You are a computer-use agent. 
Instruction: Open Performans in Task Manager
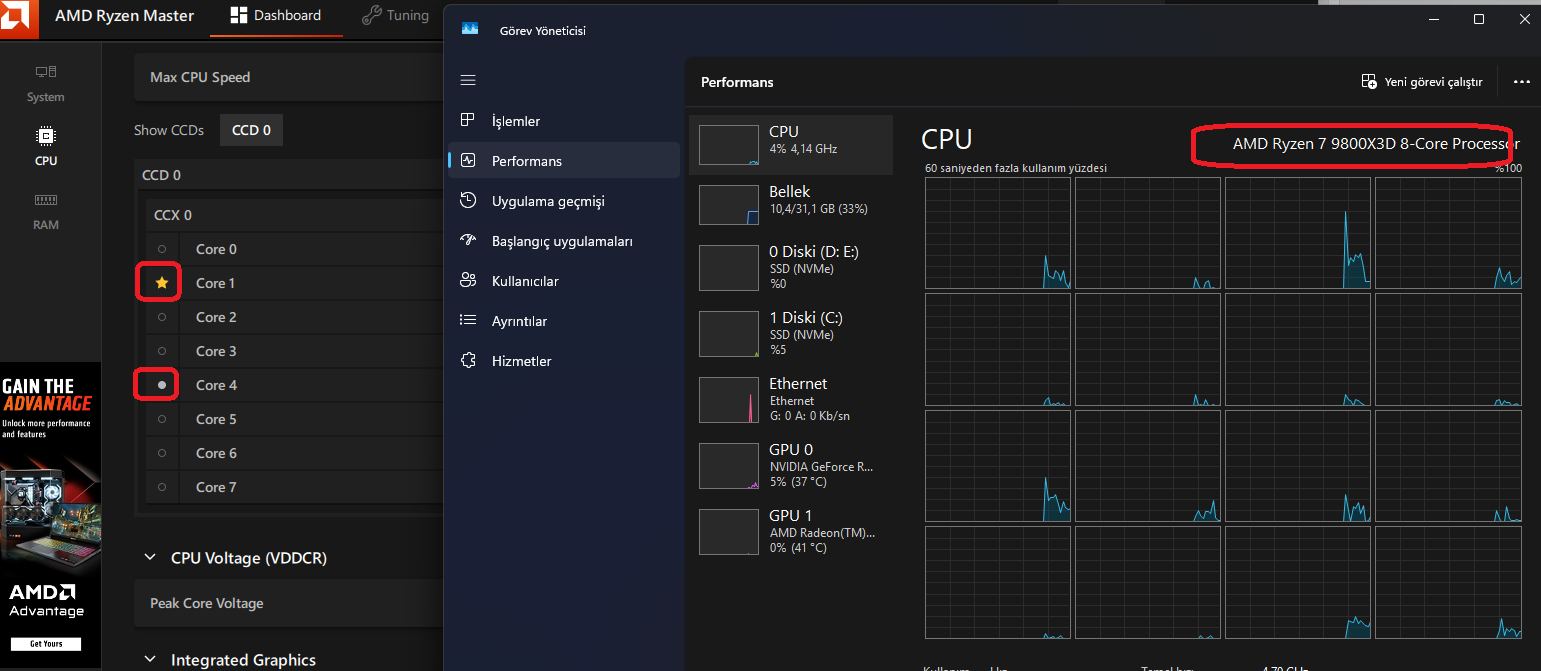coord(564,161)
